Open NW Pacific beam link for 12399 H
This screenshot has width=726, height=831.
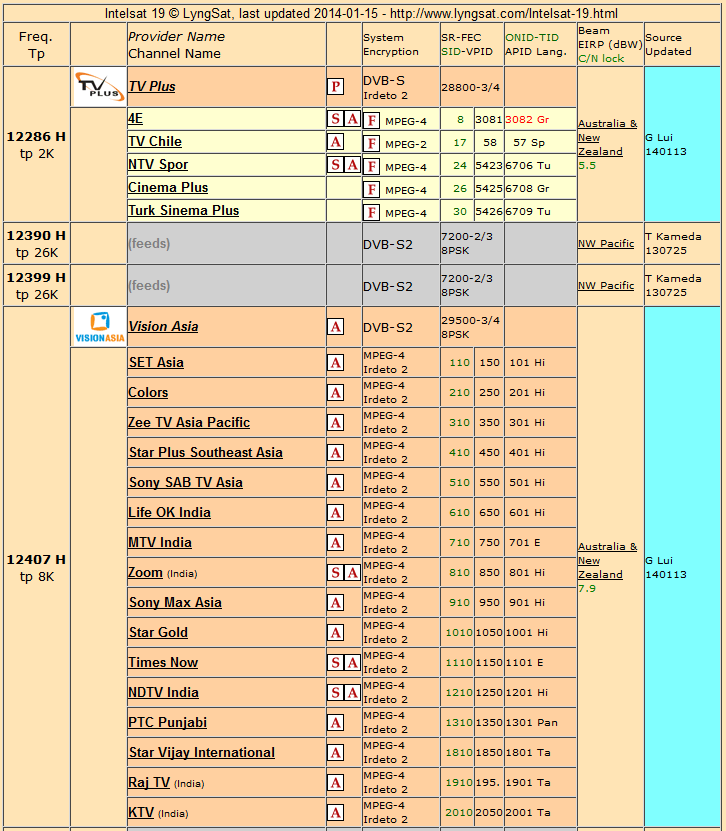606,286
